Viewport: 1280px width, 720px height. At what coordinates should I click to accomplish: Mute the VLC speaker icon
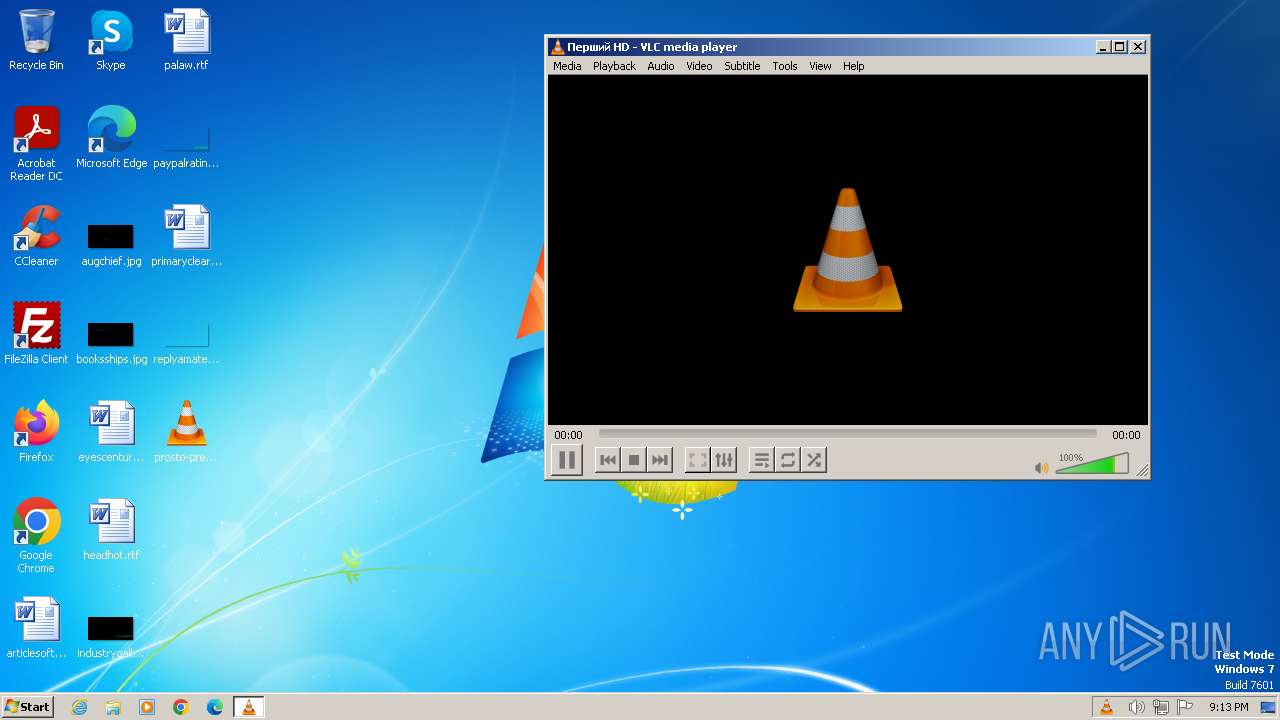[1042, 467]
